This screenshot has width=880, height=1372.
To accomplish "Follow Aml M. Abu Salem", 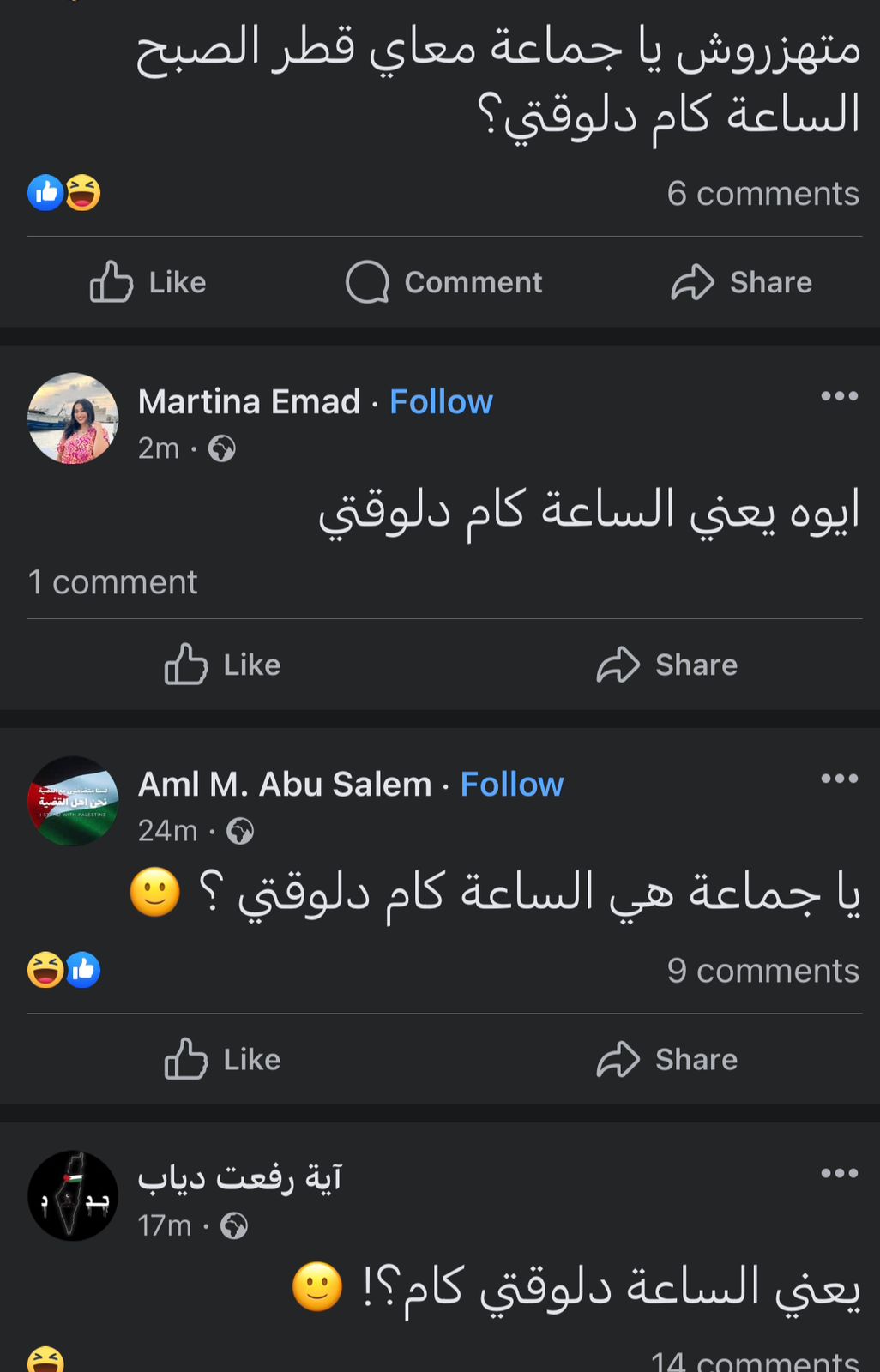I will pyautogui.click(x=512, y=784).
